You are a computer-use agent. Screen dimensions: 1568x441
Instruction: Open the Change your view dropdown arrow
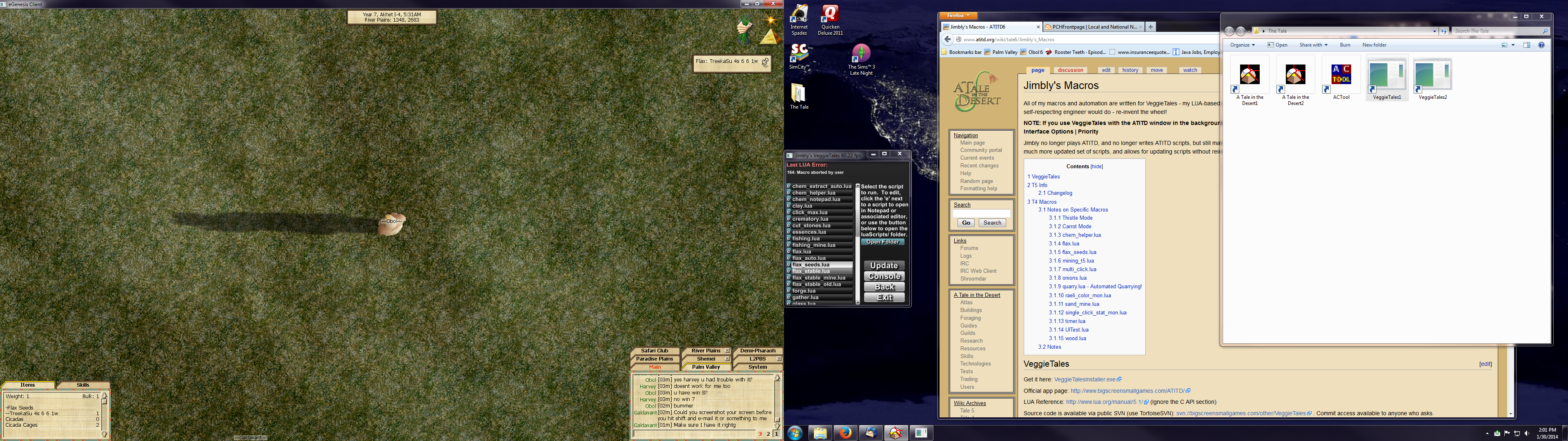pyautogui.click(x=1512, y=45)
